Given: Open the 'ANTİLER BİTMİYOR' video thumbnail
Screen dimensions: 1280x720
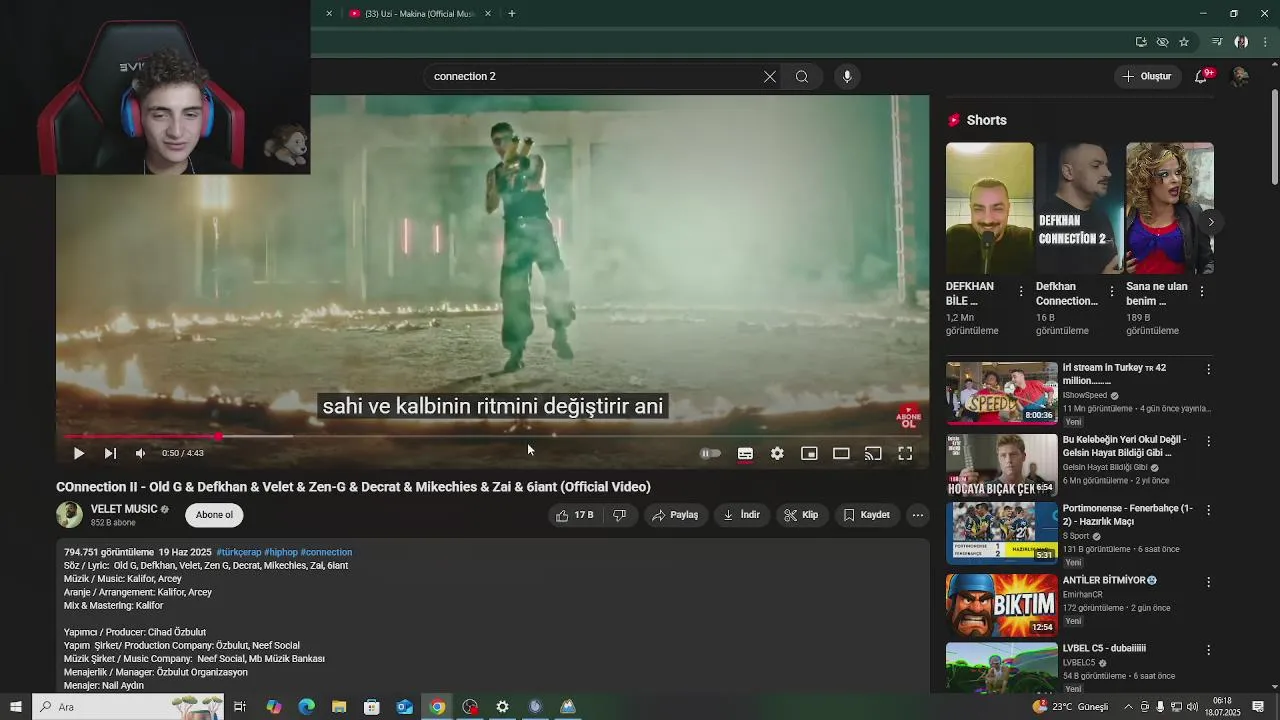Looking at the screenshot, I should coord(1002,606).
